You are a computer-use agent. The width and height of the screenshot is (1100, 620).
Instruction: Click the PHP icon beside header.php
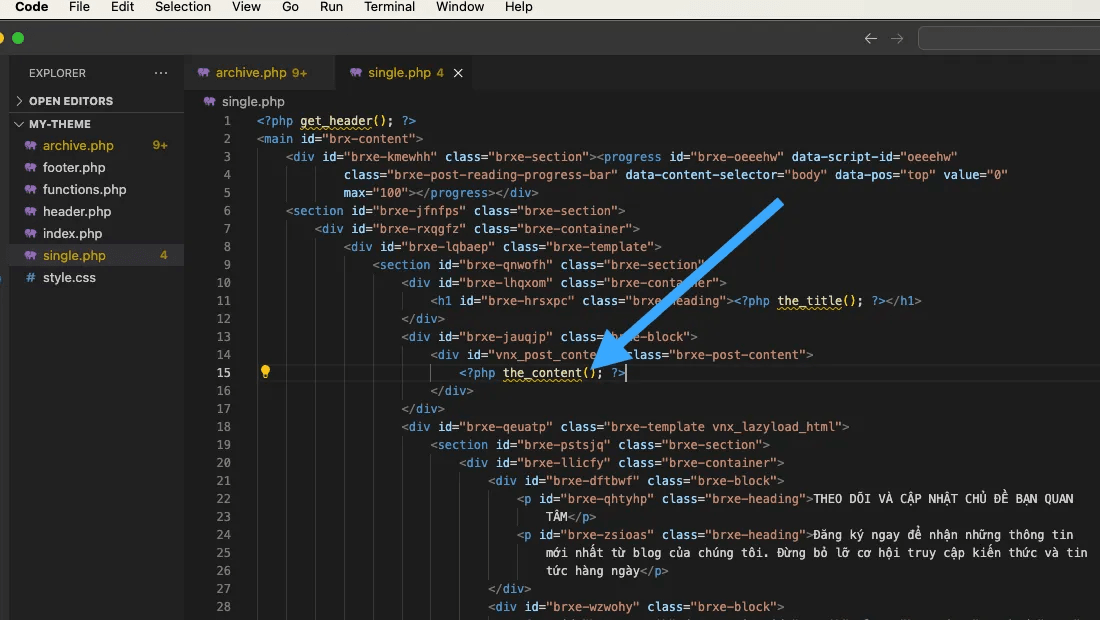point(30,212)
